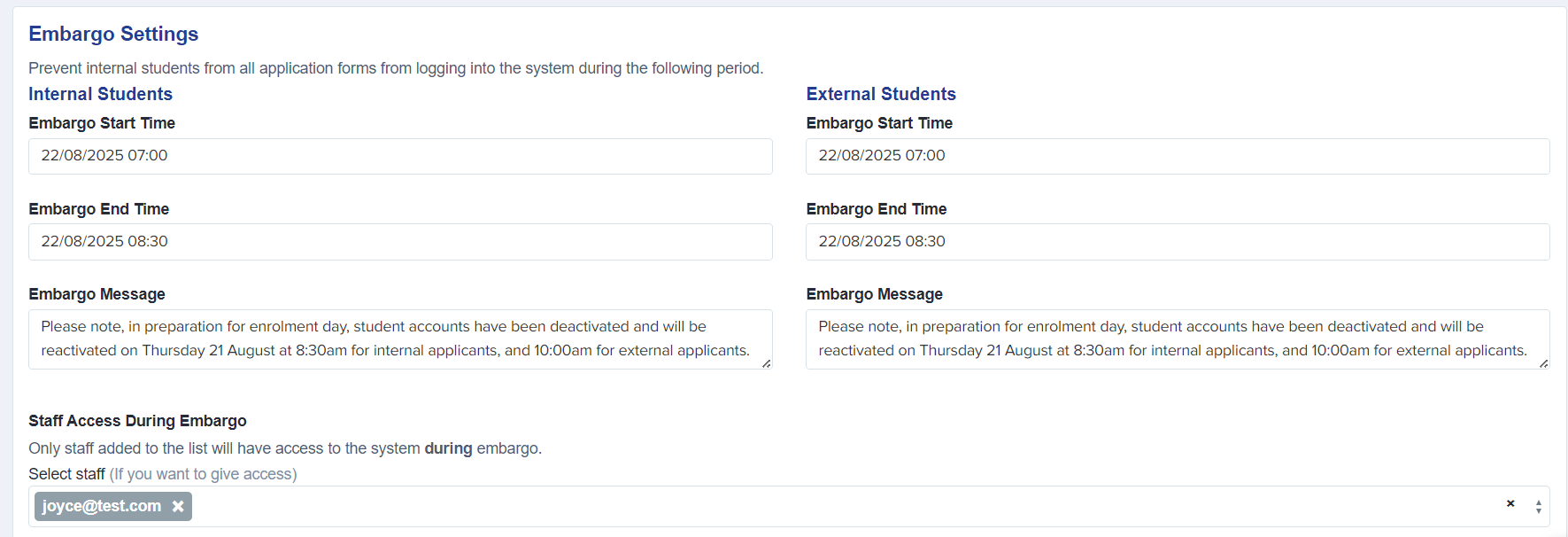Click the Internal Embargo Message resize handle

click(767, 363)
